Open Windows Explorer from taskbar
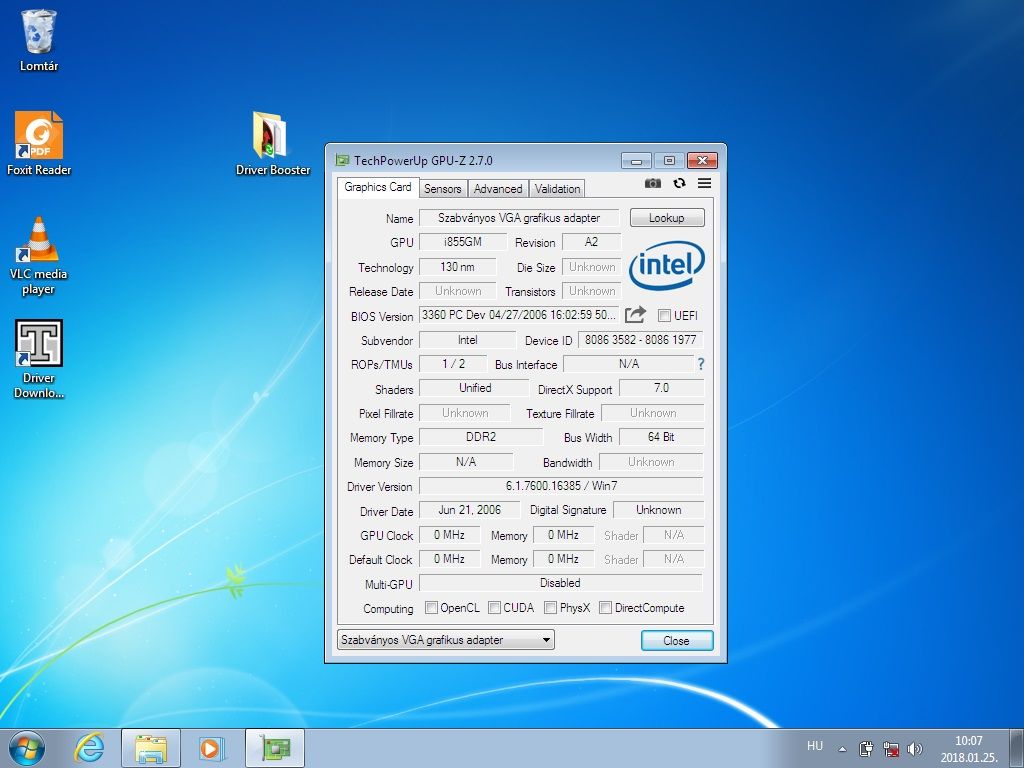The height and width of the screenshot is (768, 1024). (151, 748)
